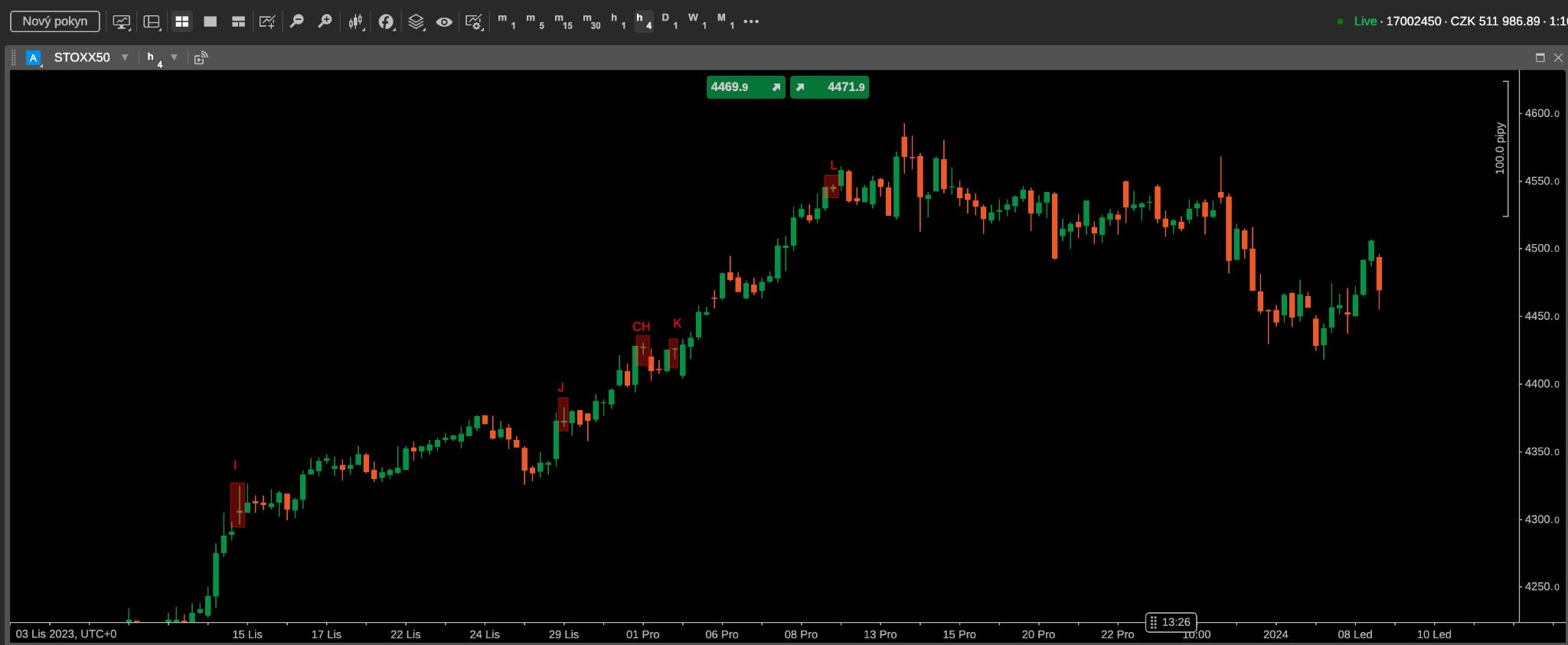1568x645 pixels.
Task: Switch to the m30 timeframe
Action: (591, 21)
